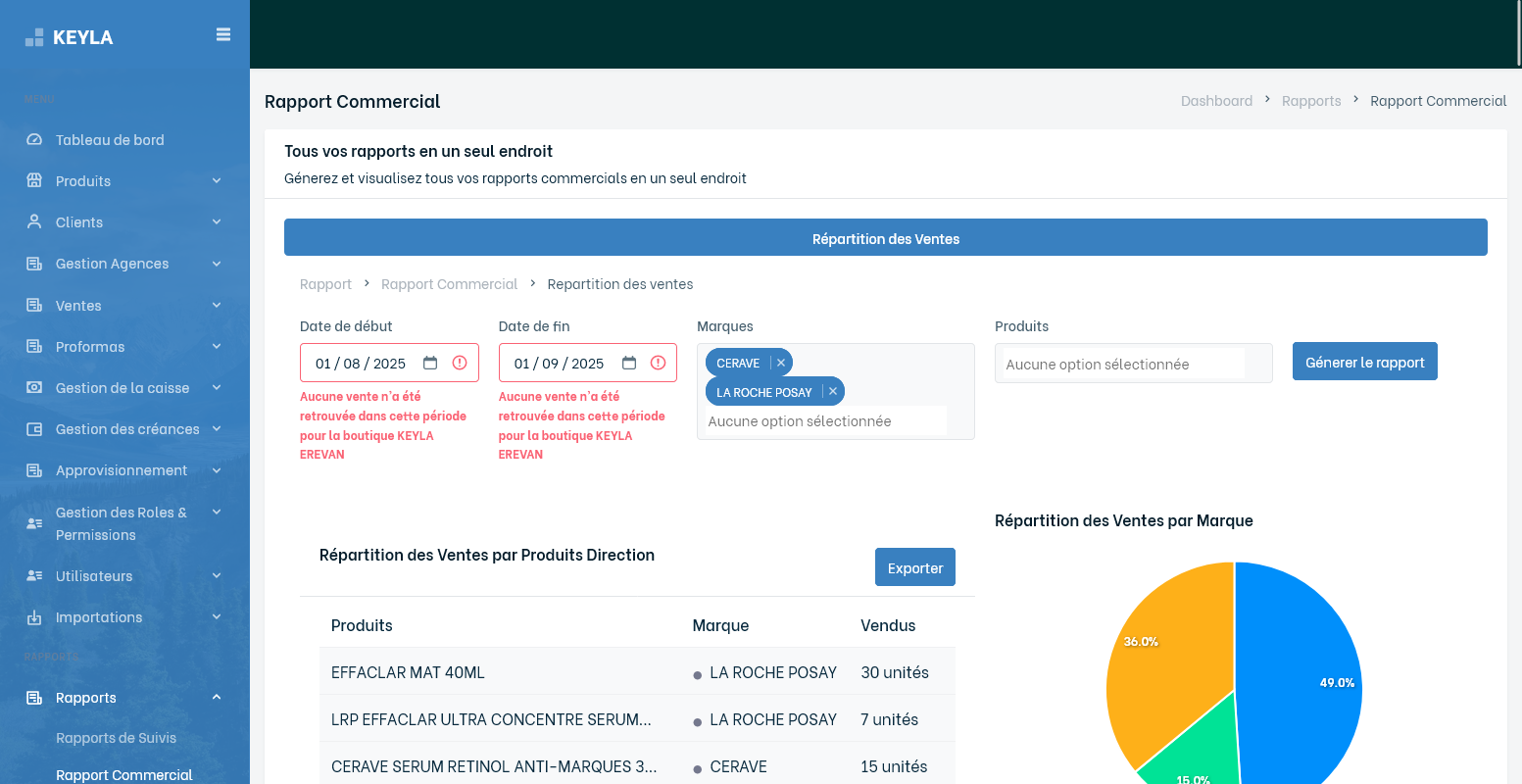Open the Produits multiselect field
1522x784 pixels.
pos(1133,364)
